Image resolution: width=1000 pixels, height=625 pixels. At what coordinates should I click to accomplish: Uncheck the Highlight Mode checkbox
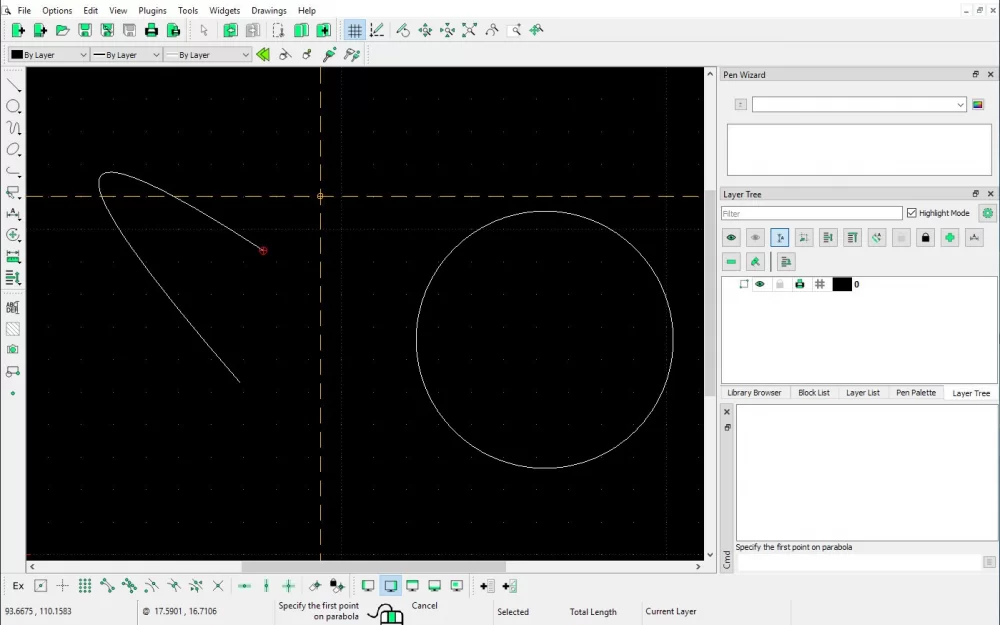coord(913,212)
